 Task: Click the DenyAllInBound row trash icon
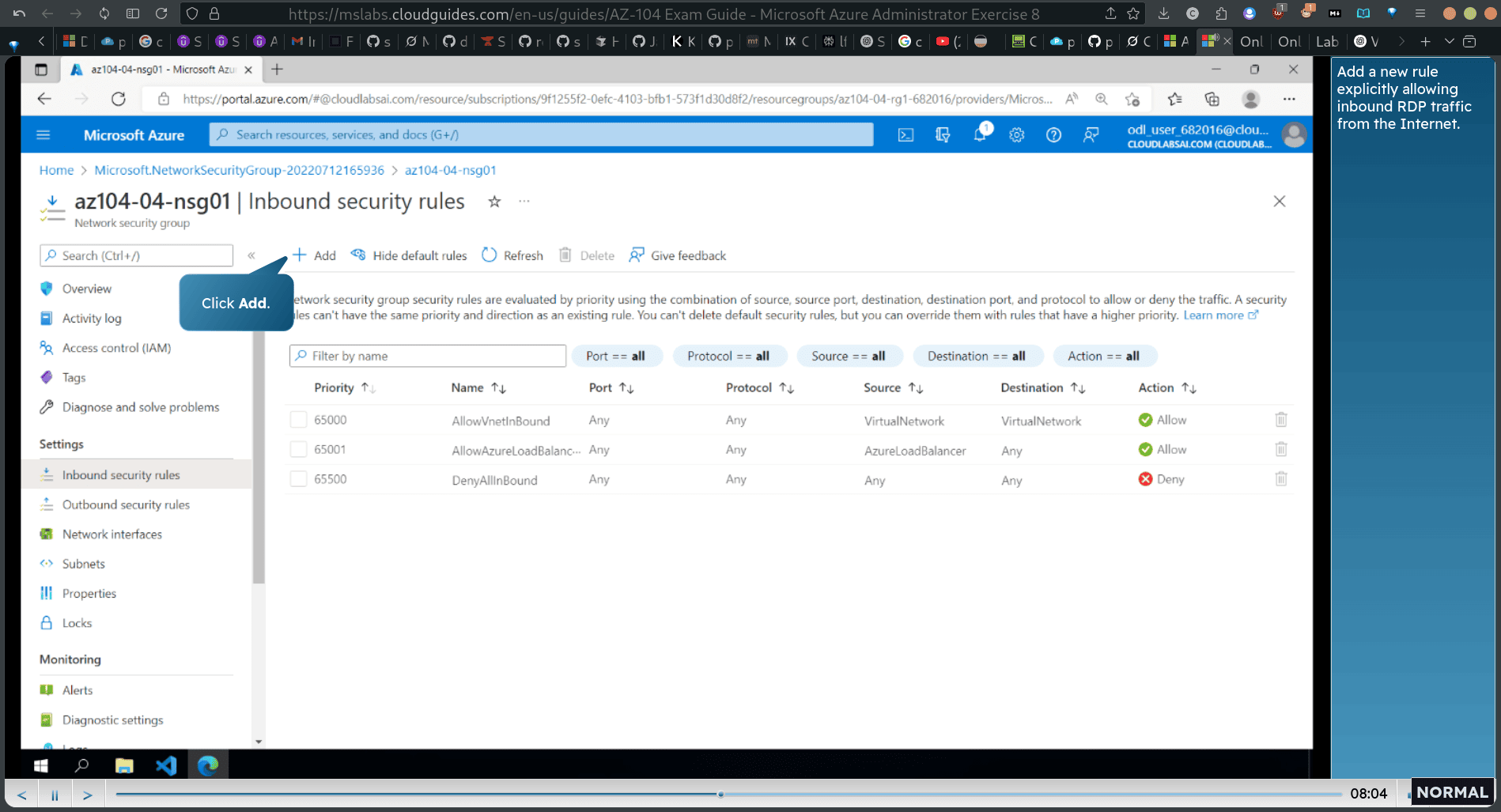point(1281,478)
